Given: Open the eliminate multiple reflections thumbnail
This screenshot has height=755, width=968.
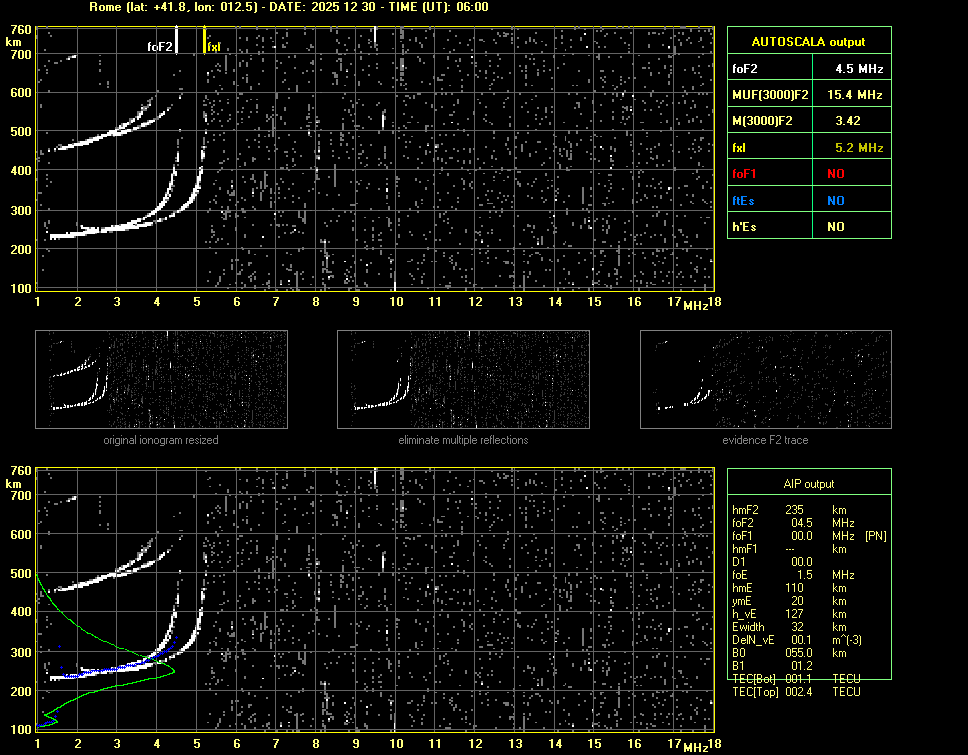Looking at the screenshot, I should pos(463,379).
